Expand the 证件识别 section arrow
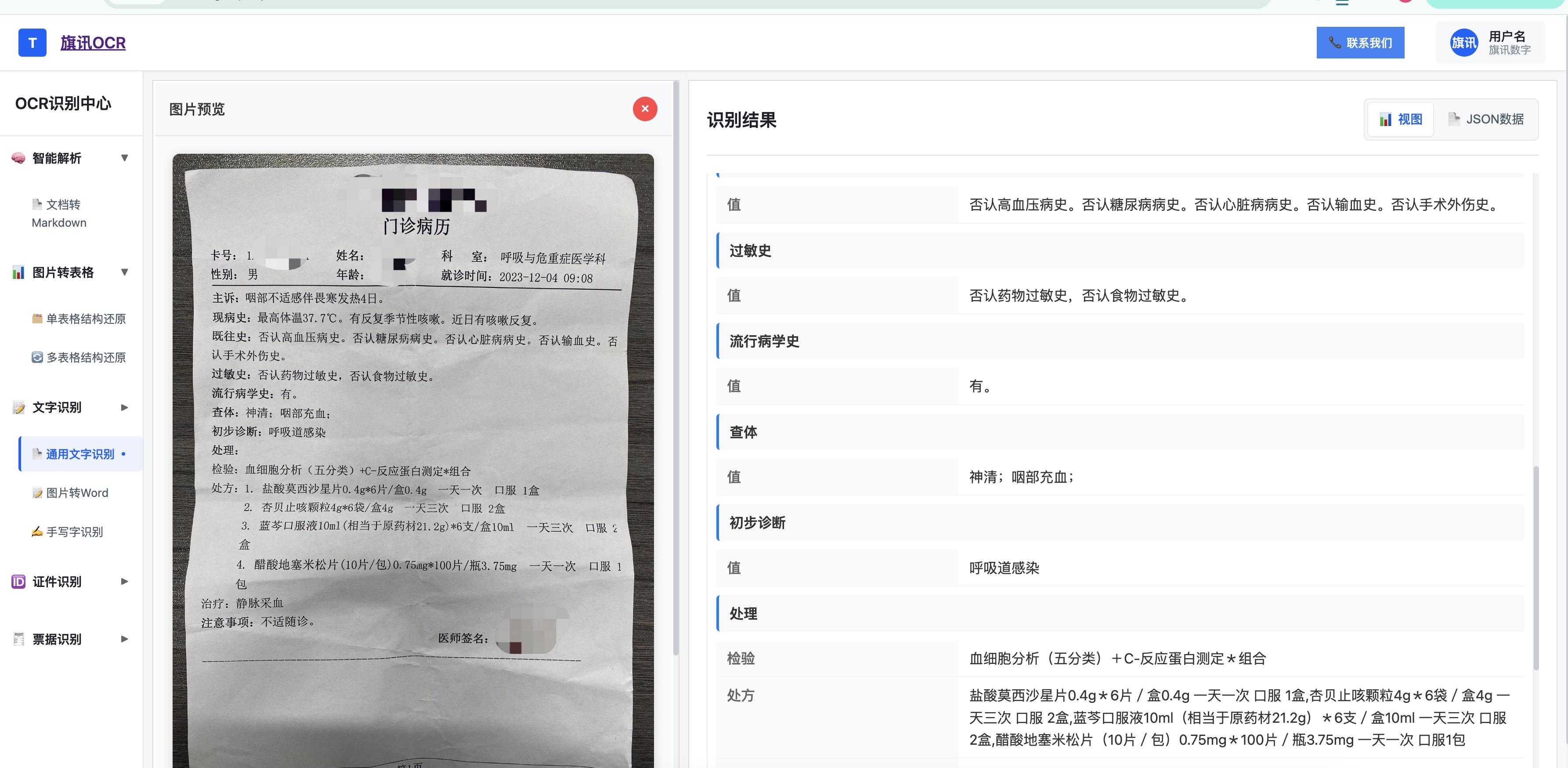This screenshot has width=1568, height=768. click(125, 582)
